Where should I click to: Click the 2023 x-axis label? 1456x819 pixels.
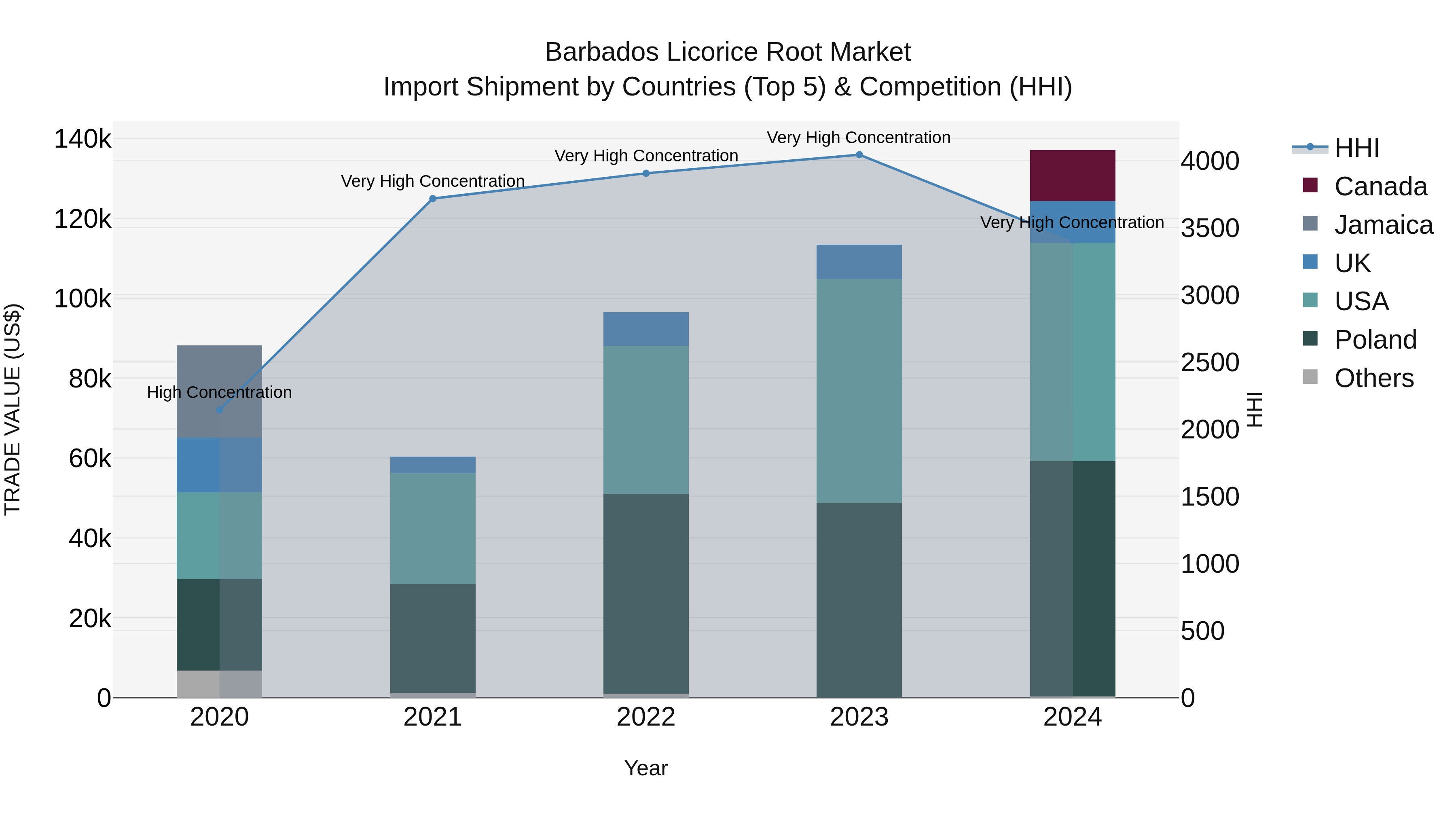pos(859,717)
